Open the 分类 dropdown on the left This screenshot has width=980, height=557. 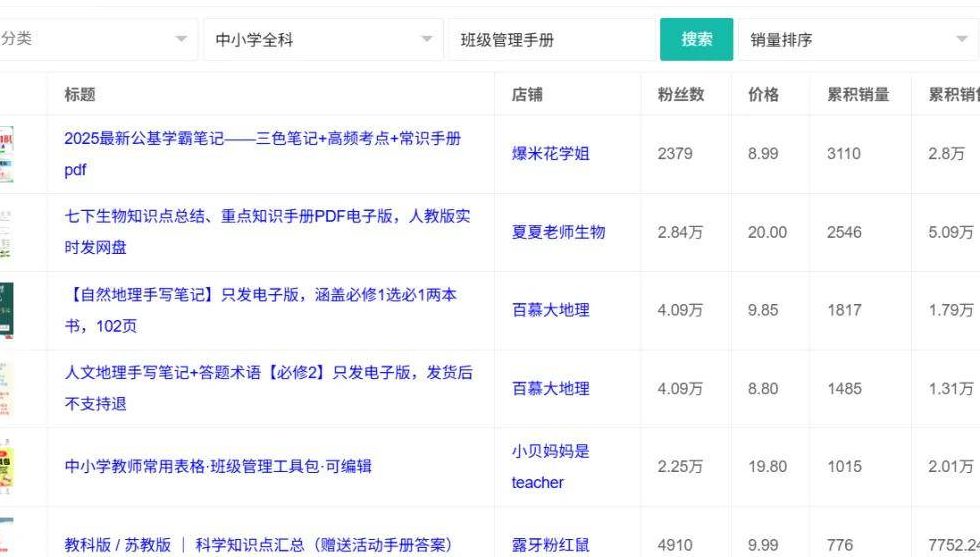click(95, 40)
